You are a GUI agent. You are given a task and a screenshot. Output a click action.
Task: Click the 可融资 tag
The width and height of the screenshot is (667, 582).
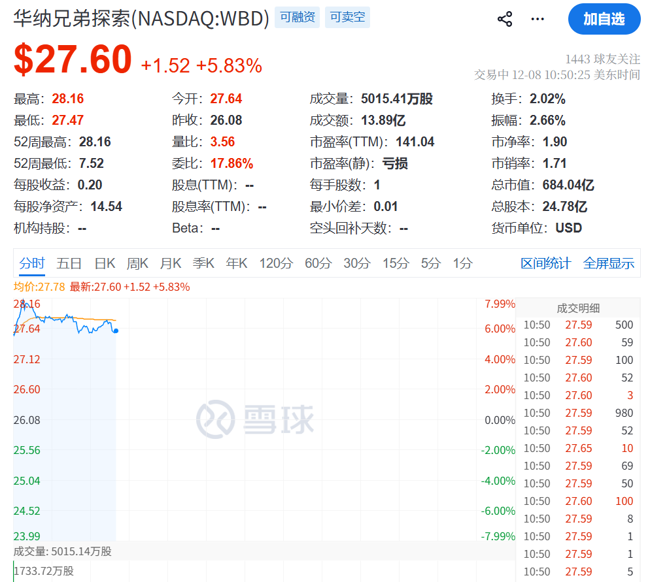pos(297,18)
